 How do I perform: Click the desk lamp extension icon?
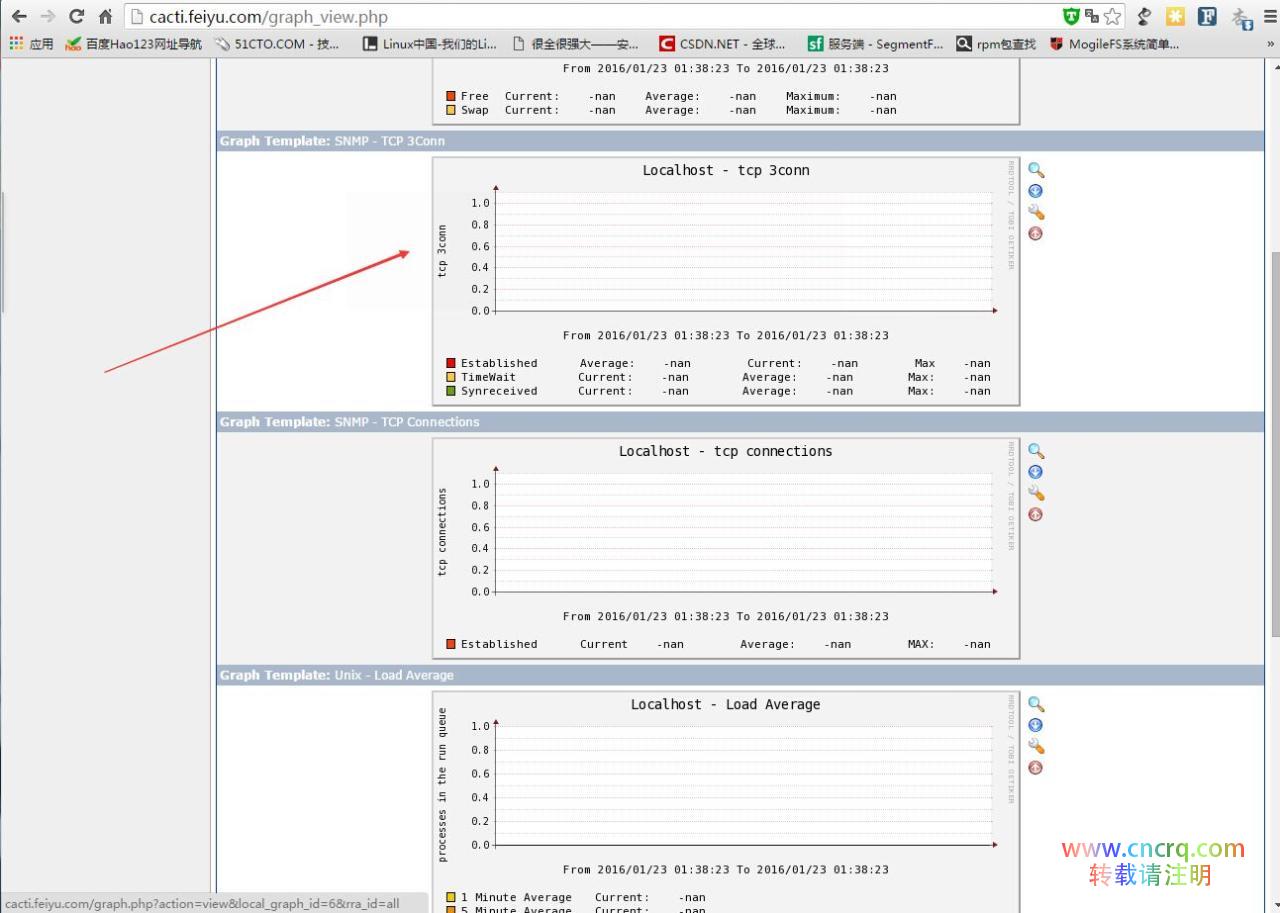[x=1145, y=16]
